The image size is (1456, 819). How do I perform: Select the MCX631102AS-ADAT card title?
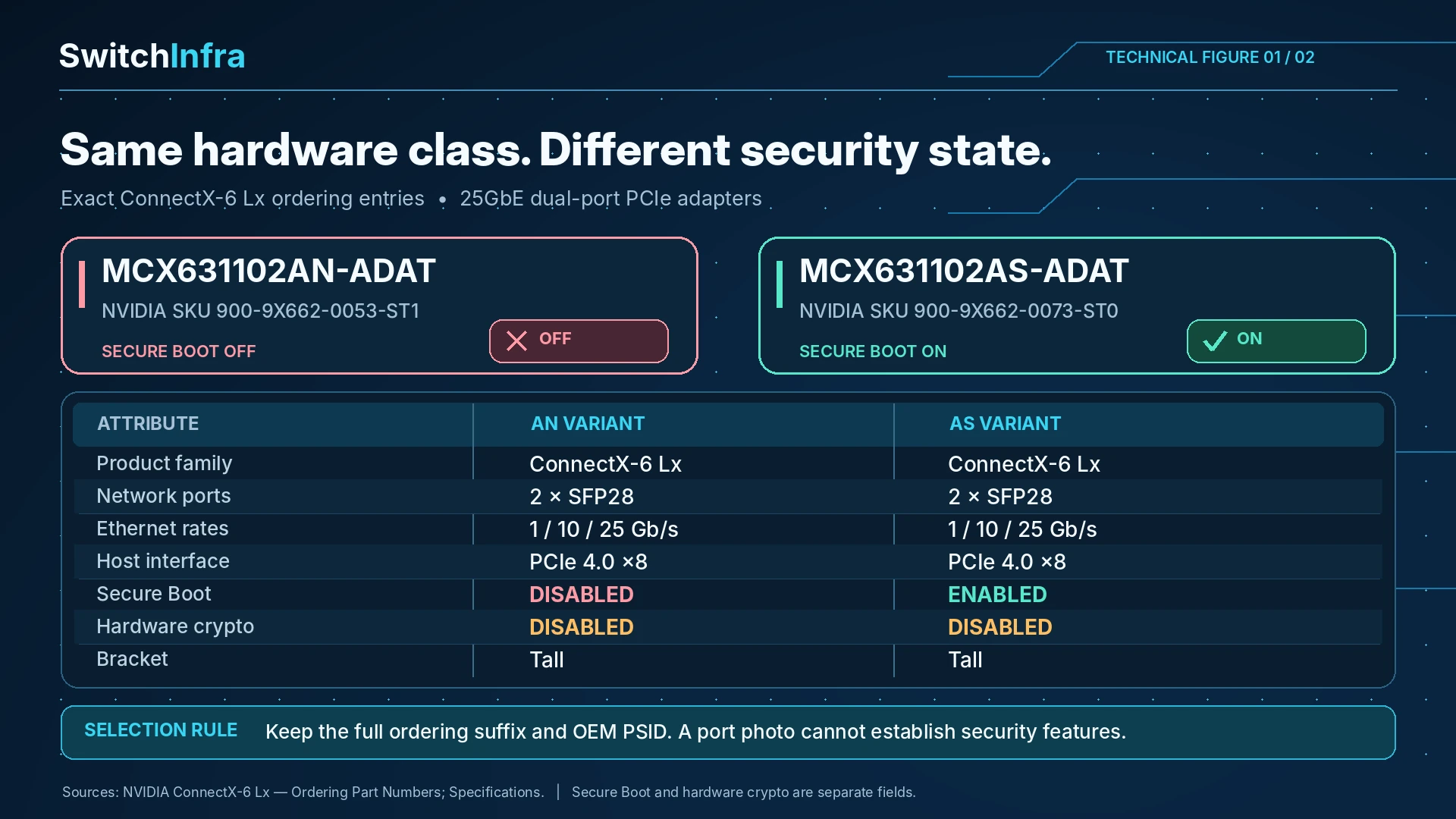coord(964,271)
